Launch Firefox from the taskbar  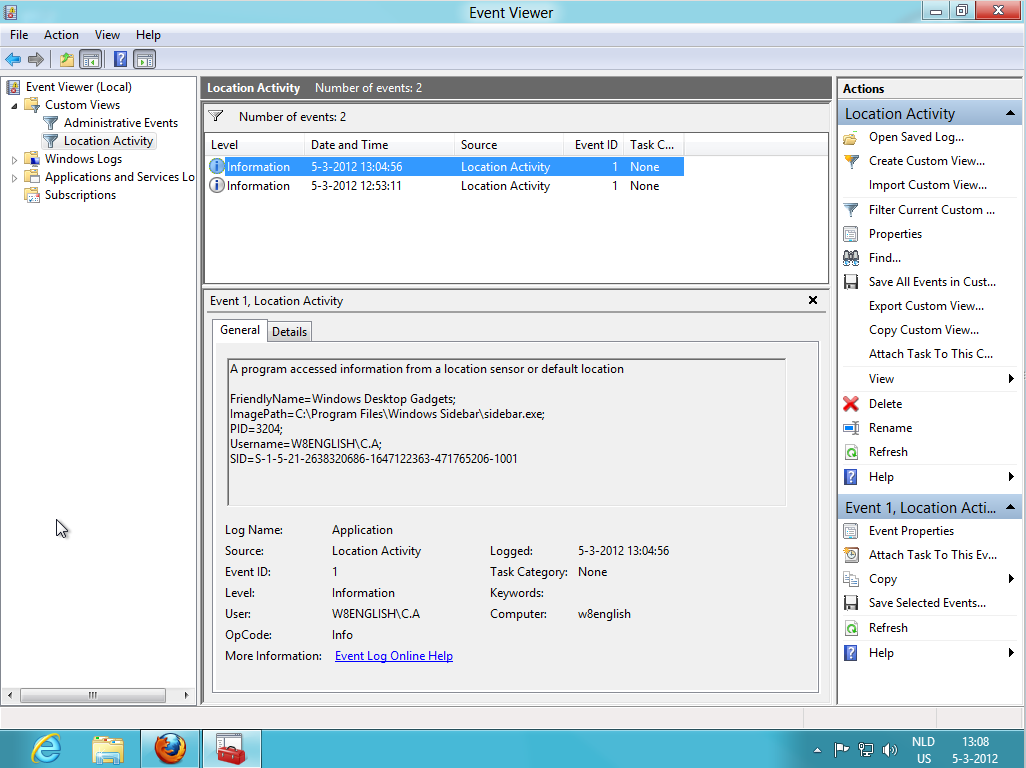tap(170, 749)
